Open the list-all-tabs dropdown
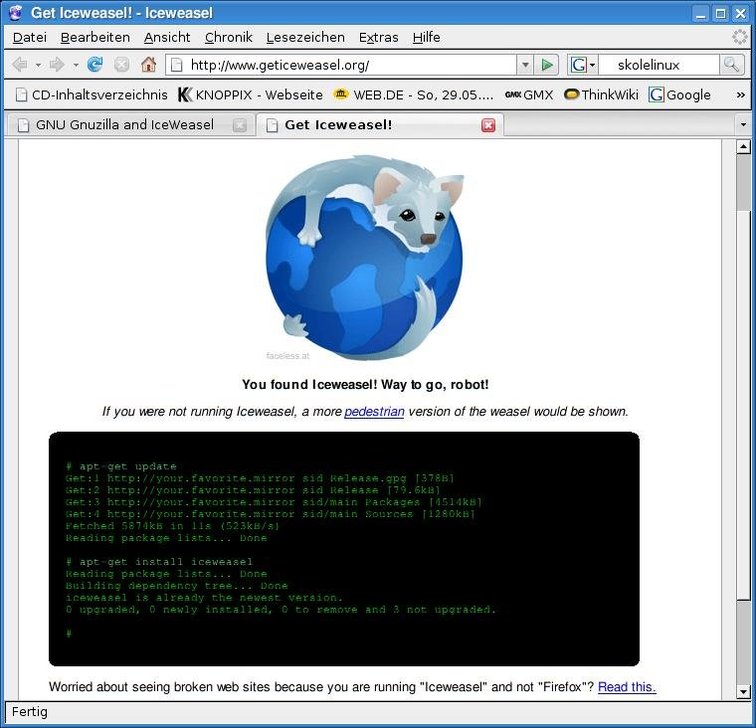The height and width of the screenshot is (728, 756). click(x=743, y=125)
